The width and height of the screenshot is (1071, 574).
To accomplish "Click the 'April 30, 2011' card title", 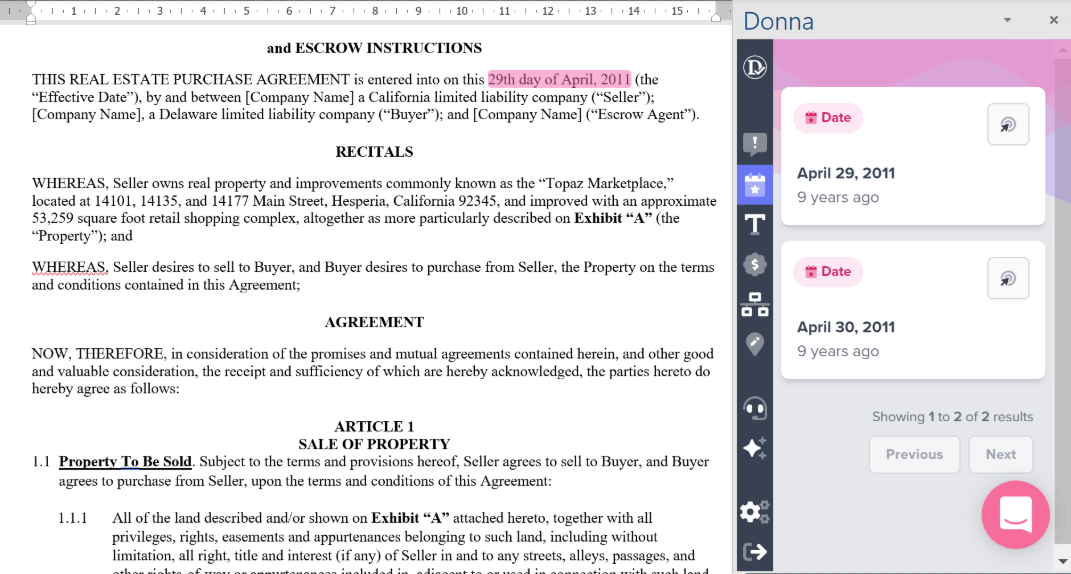I will point(846,327).
